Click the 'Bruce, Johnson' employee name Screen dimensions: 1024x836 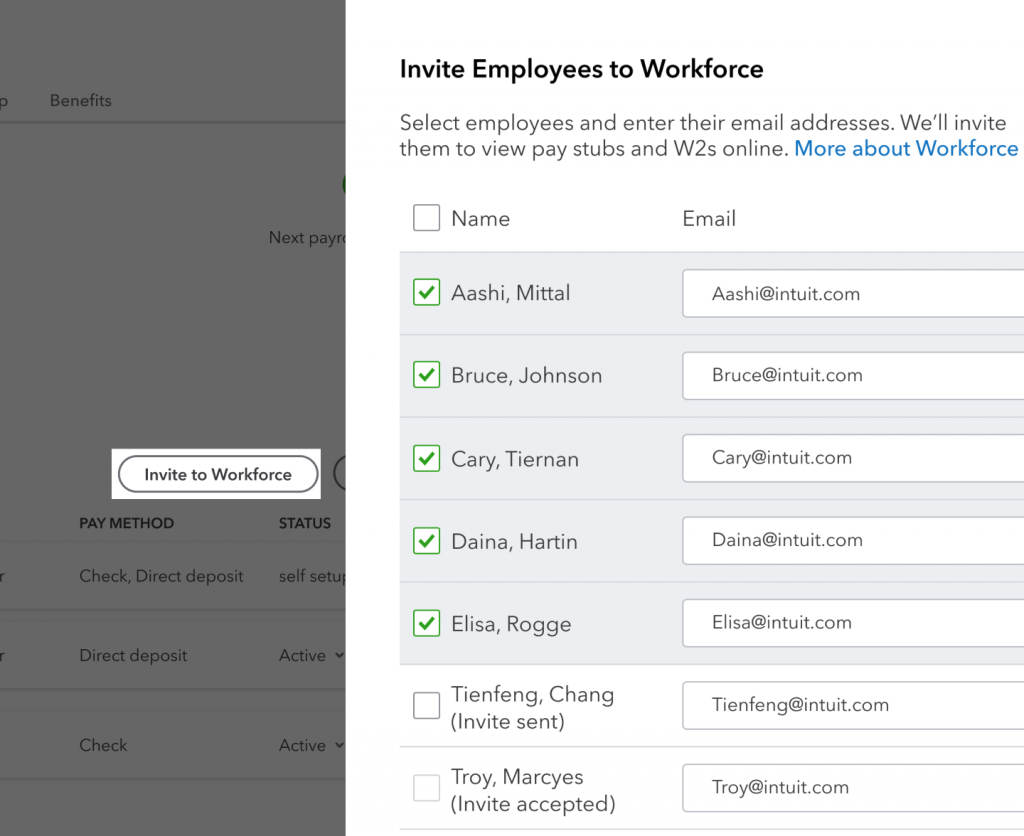(x=526, y=376)
